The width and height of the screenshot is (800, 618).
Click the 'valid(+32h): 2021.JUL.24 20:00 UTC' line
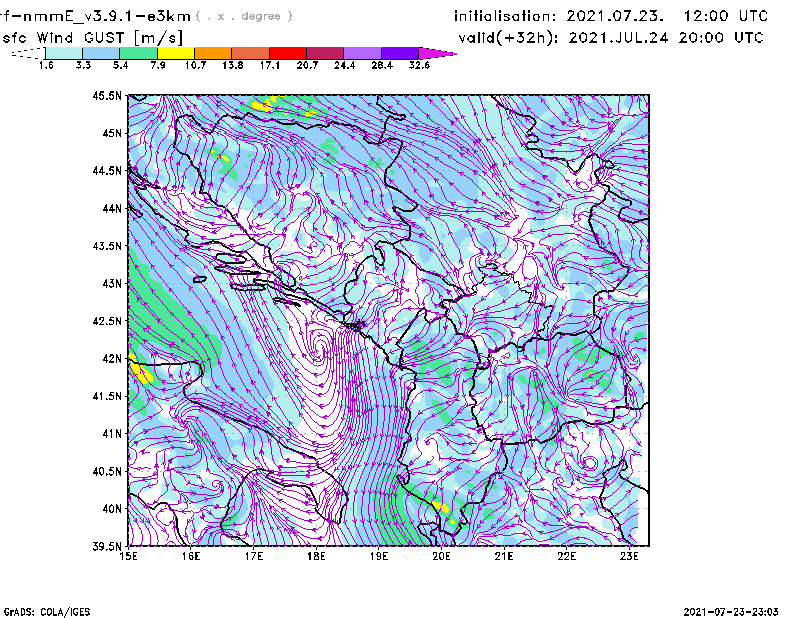point(611,38)
